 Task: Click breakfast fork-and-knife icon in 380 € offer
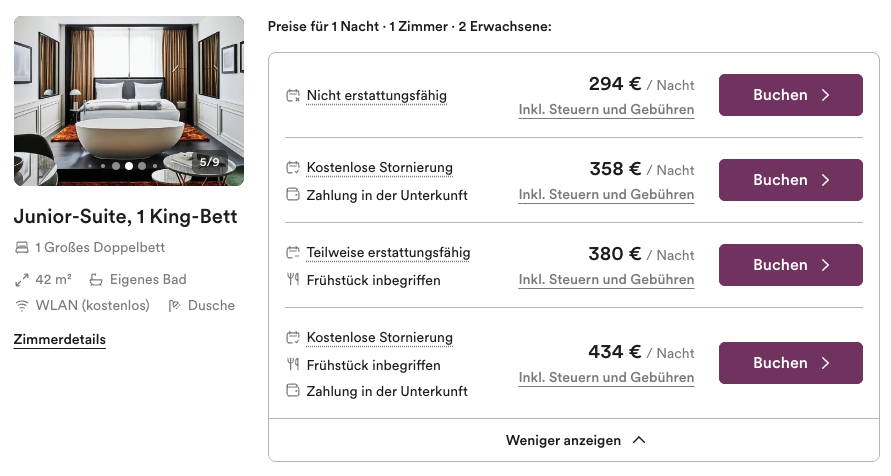[x=293, y=280]
